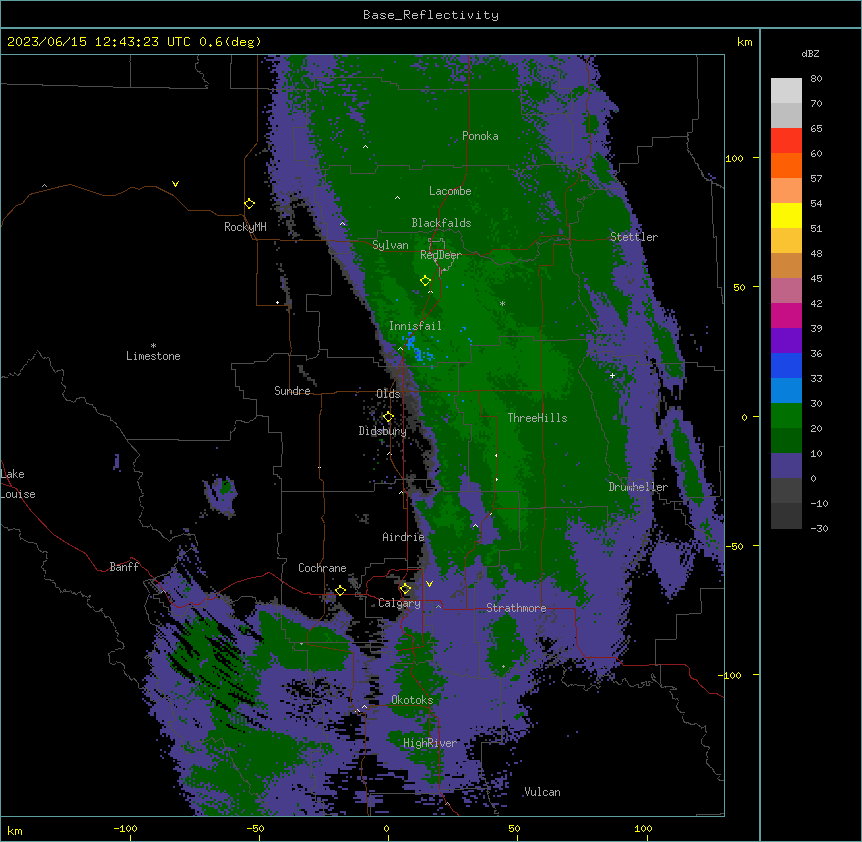
Task: Click the km label in bottom-left corner
Action: pyautogui.click(x=15, y=830)
